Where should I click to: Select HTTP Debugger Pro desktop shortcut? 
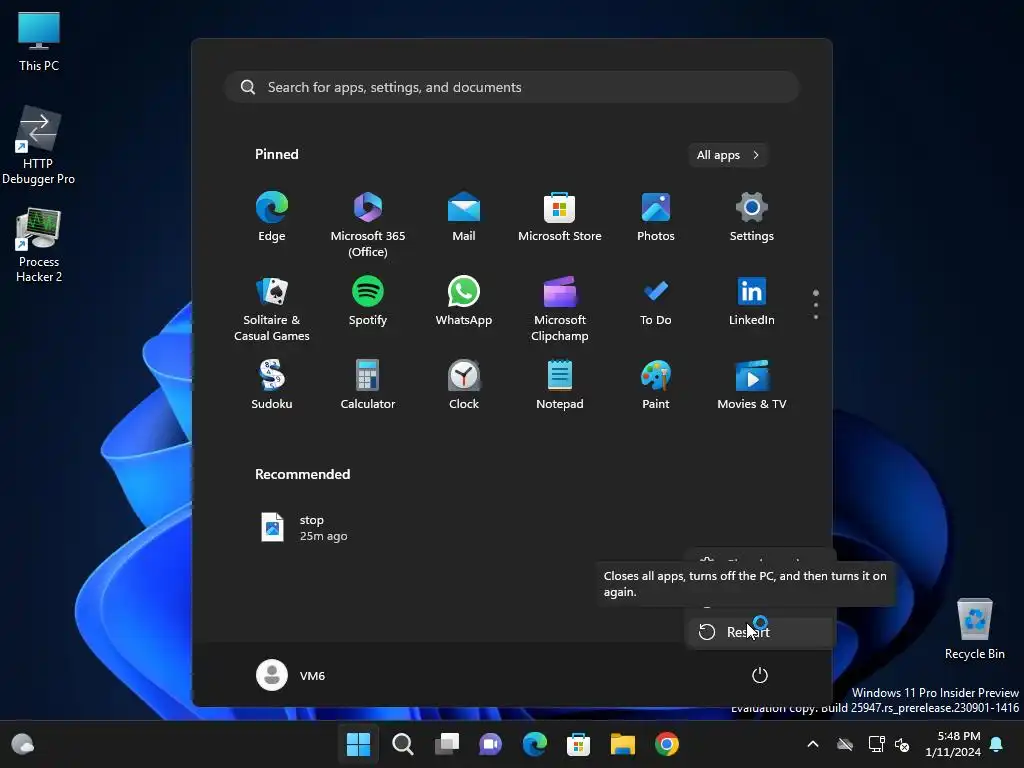38,146
